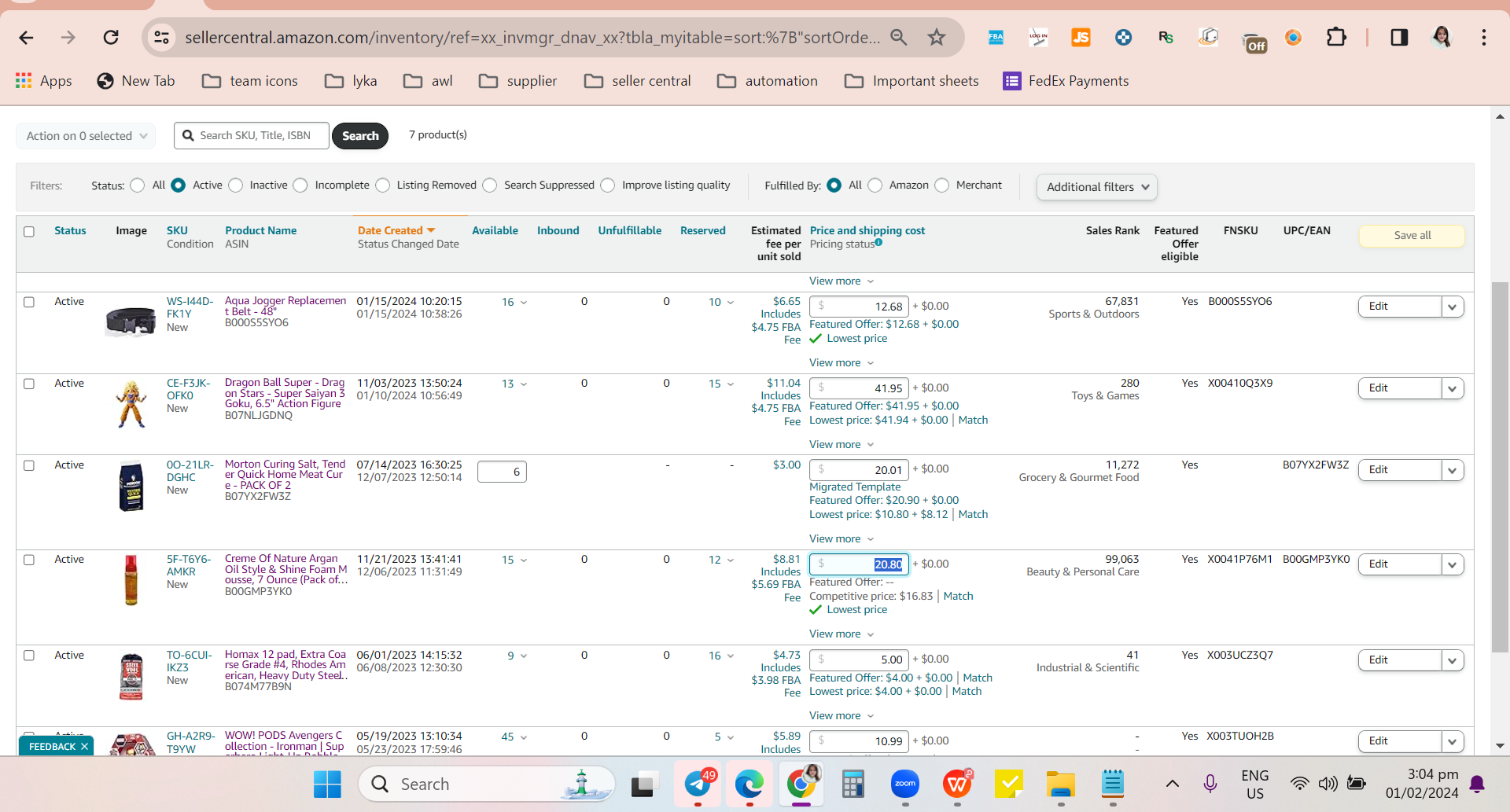Open Notepad from the taskbar
This screenshot has height=812, width=1510.
point(1112,784)
